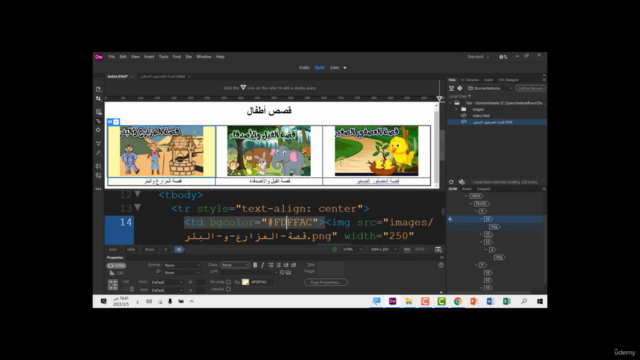Open Vert alignment dropdown
640x360 pixels.
pos(167,290)
